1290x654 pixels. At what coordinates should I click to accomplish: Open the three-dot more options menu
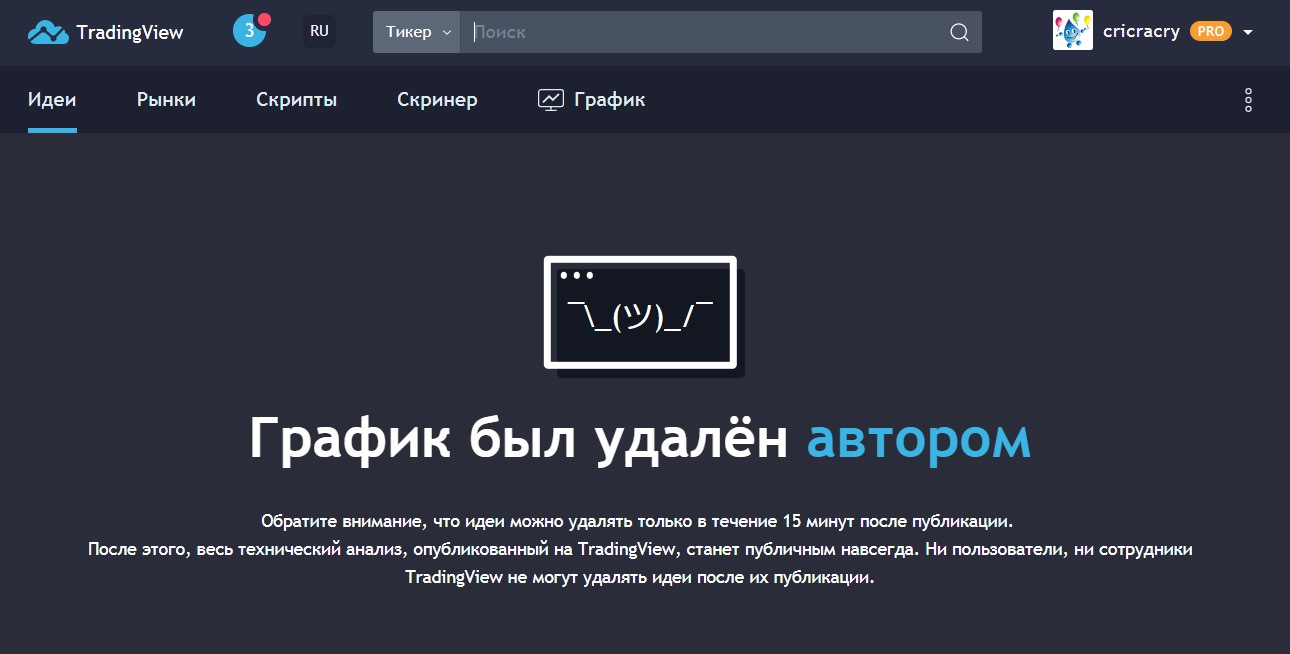coord(1248,100)
